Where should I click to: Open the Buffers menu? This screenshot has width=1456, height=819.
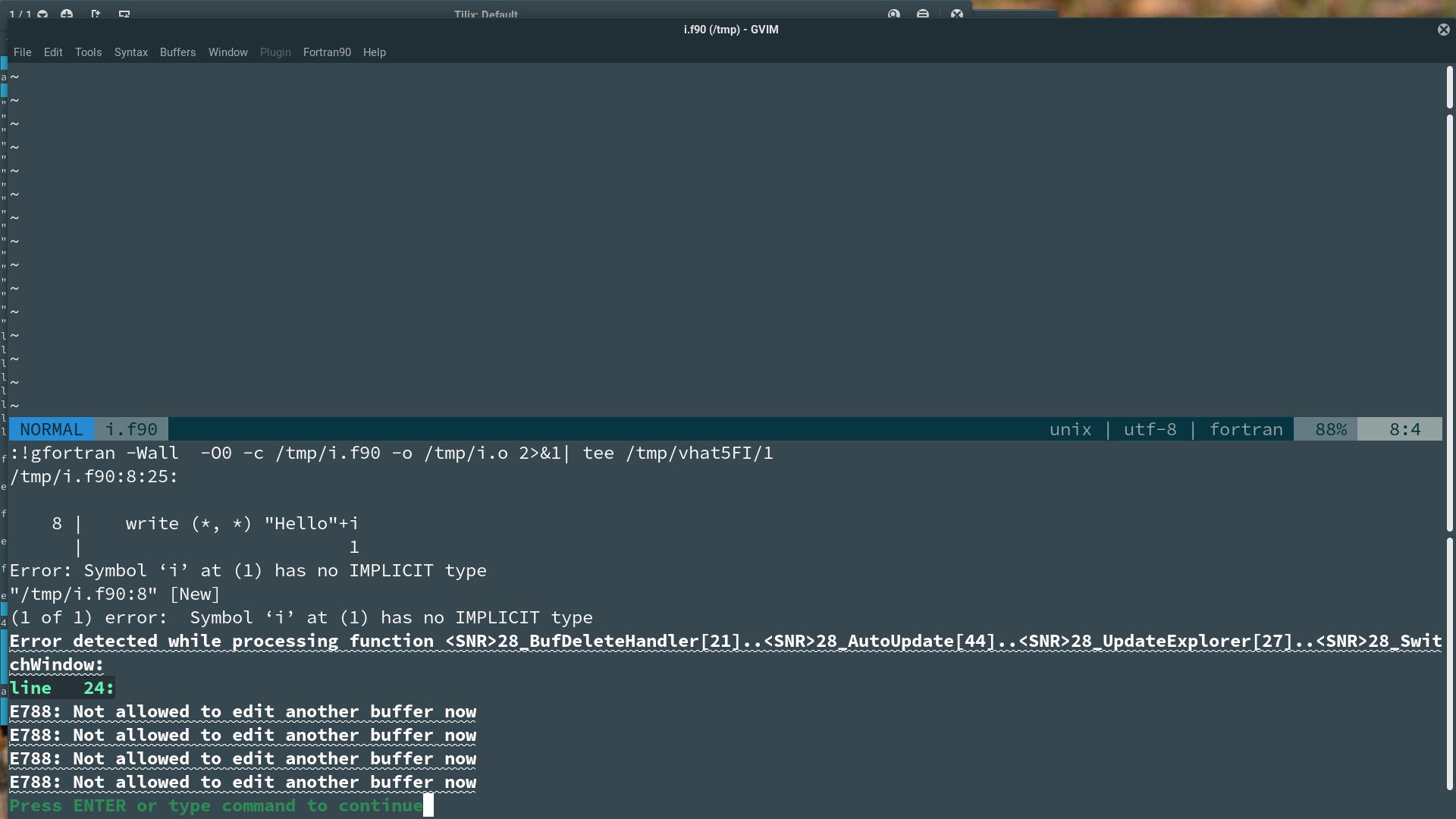point(178,52)
